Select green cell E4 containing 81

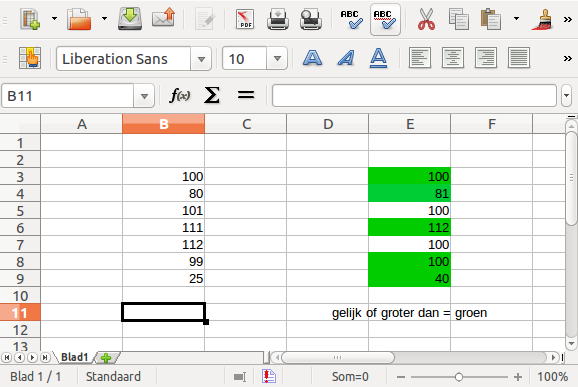point(409,193)
